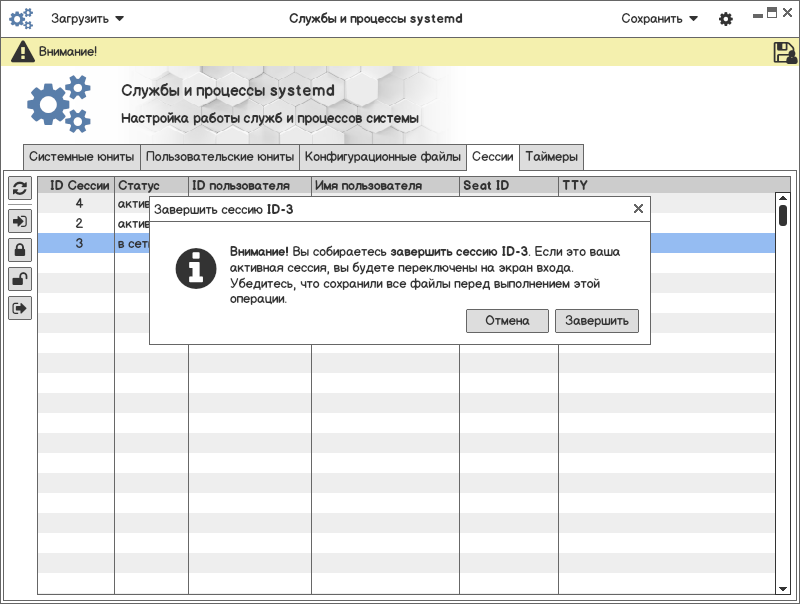The width and height of the screenshot is (800, 604).
Task: Click the terminate session exit icon
Action: pyautogui.click(x=19, y=308)
